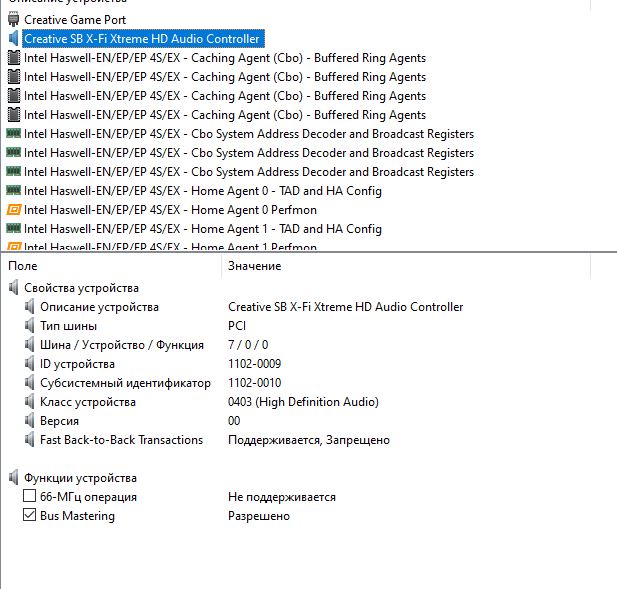Click the Субсистемный идентификатор label
This screenshot has height=589, width=617.
click(x=125, y=383)
